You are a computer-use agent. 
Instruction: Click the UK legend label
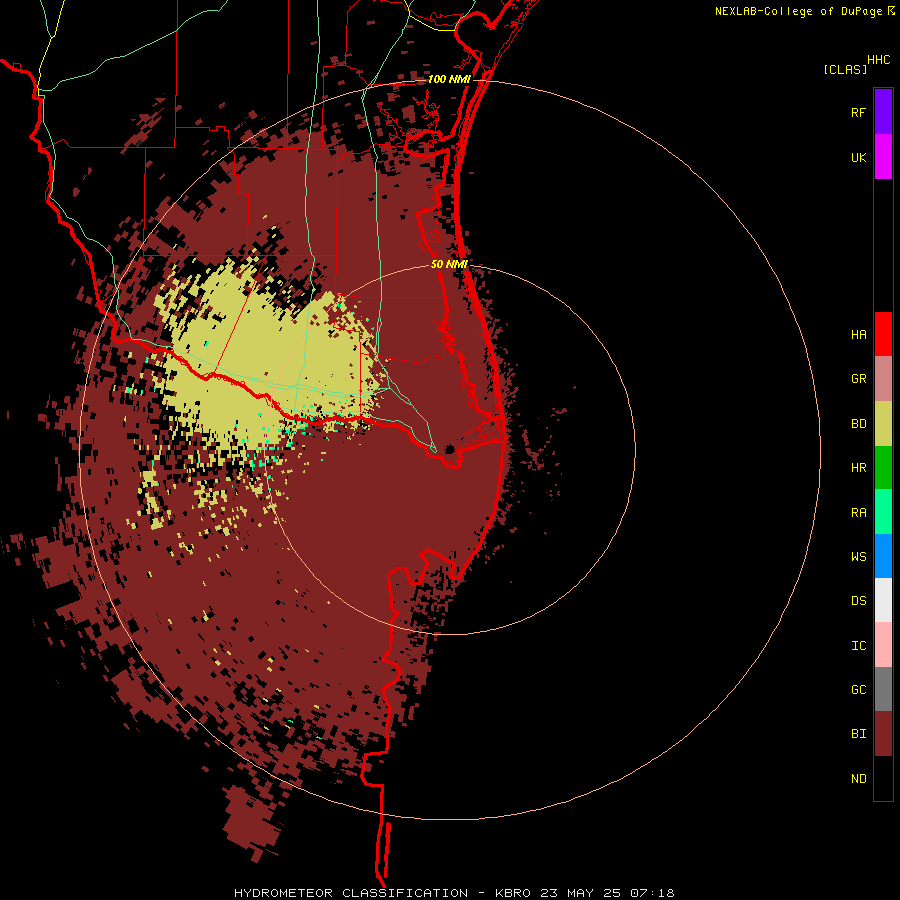[x=858, y=157]
